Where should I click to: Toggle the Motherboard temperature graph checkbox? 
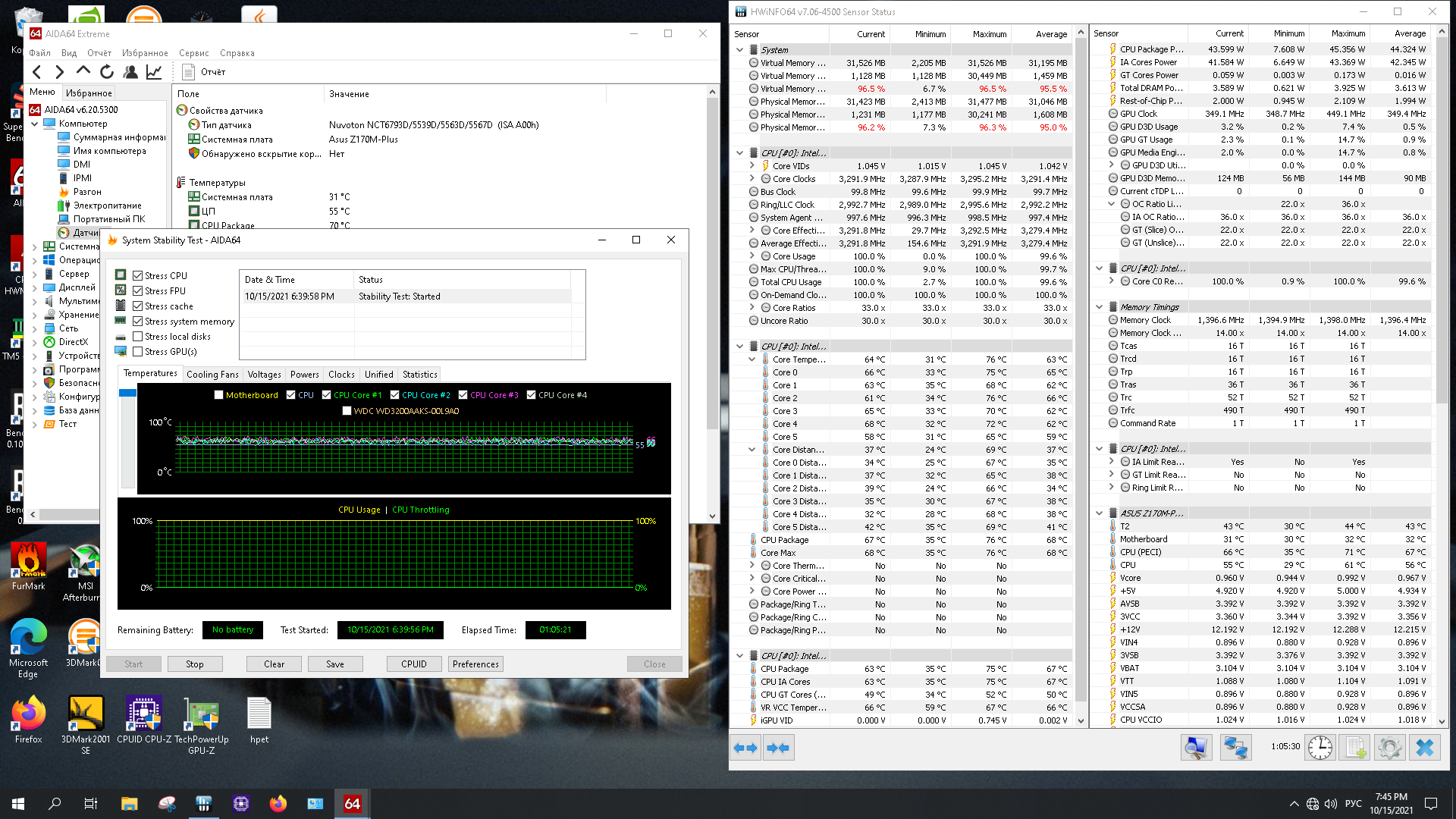(x=219, y=395)
